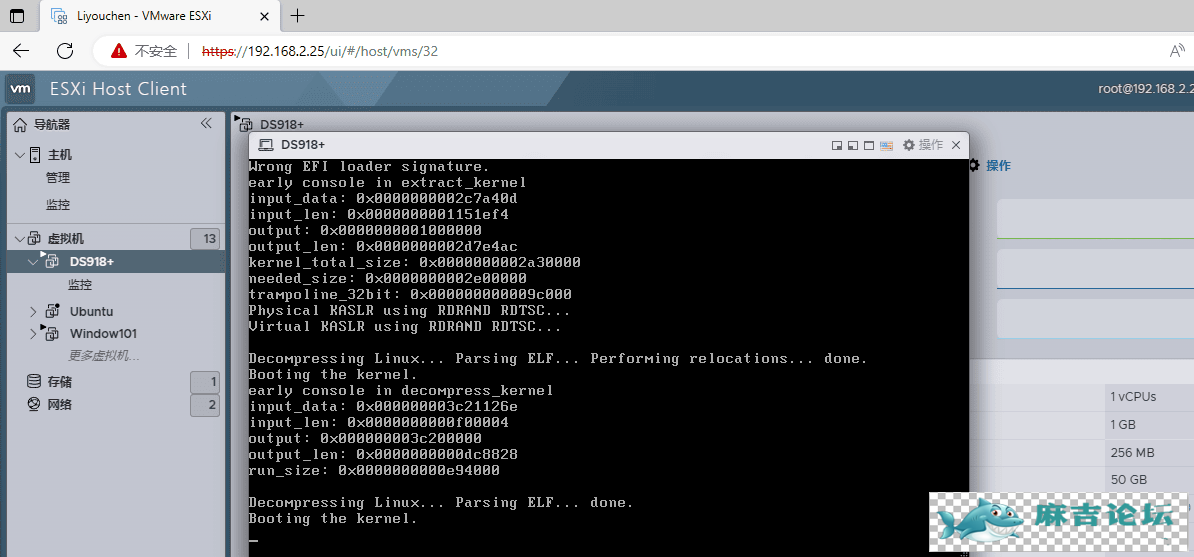Refresh the current page
Viewport: 1194px width, 557px height.
pos(65,51)
